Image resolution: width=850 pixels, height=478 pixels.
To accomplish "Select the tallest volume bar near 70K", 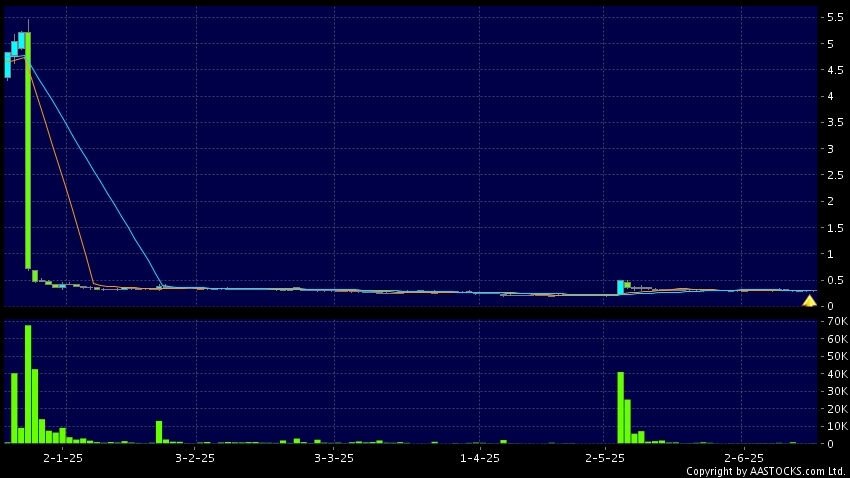I will pos(28,384).
